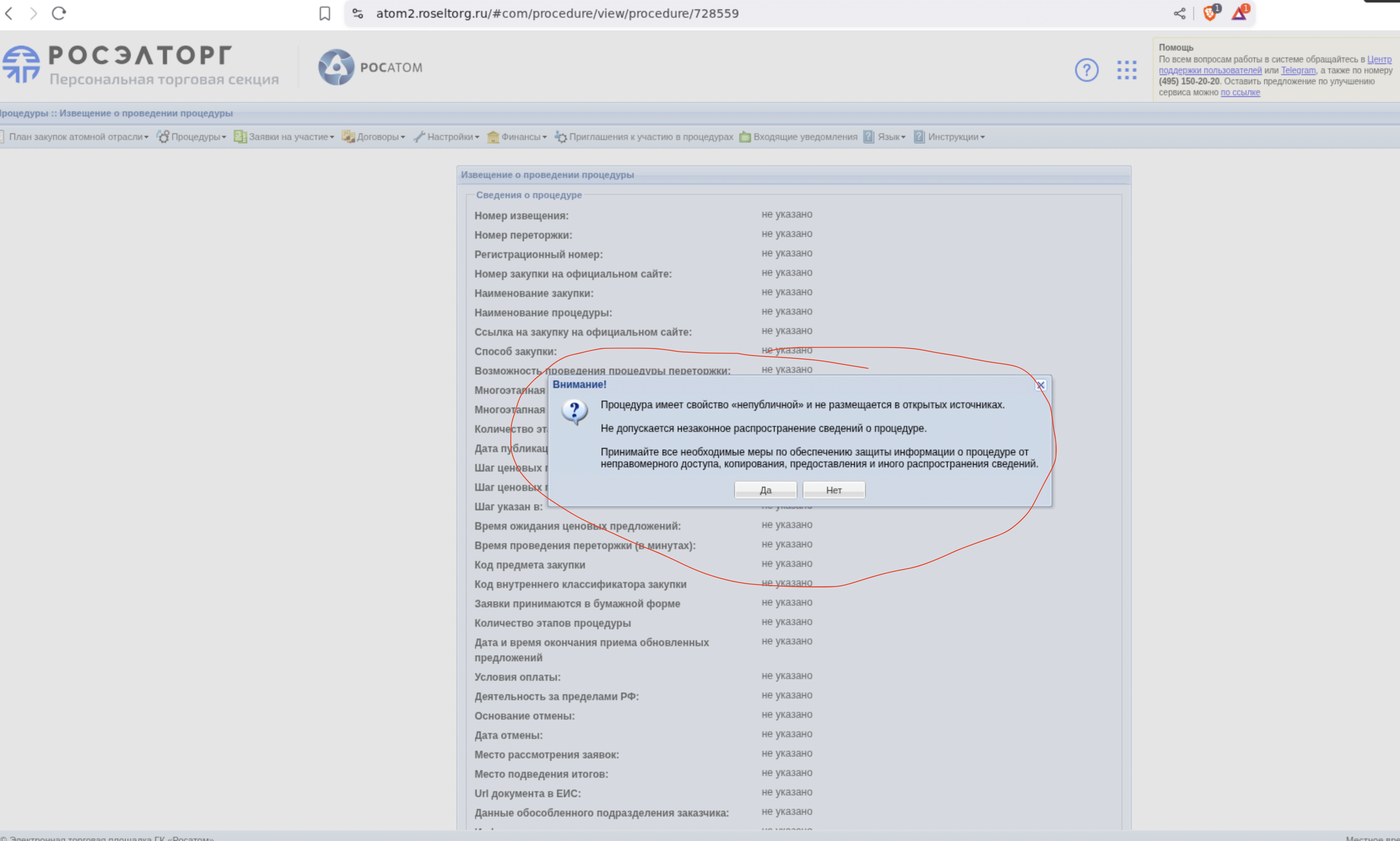Click the Нет button in the dialog
Image resolution: width=1400 pixels, height=841 pixels.
click(x=834, y=490)
